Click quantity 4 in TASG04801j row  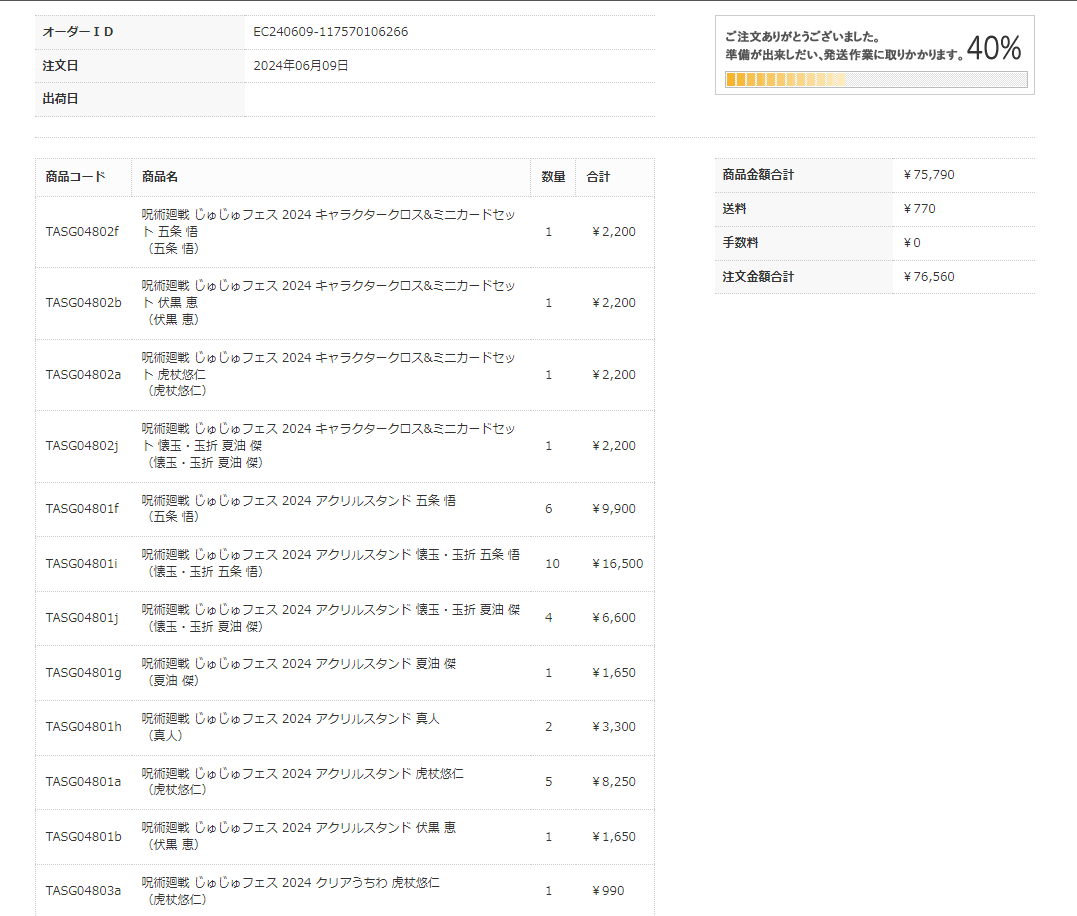548,618
